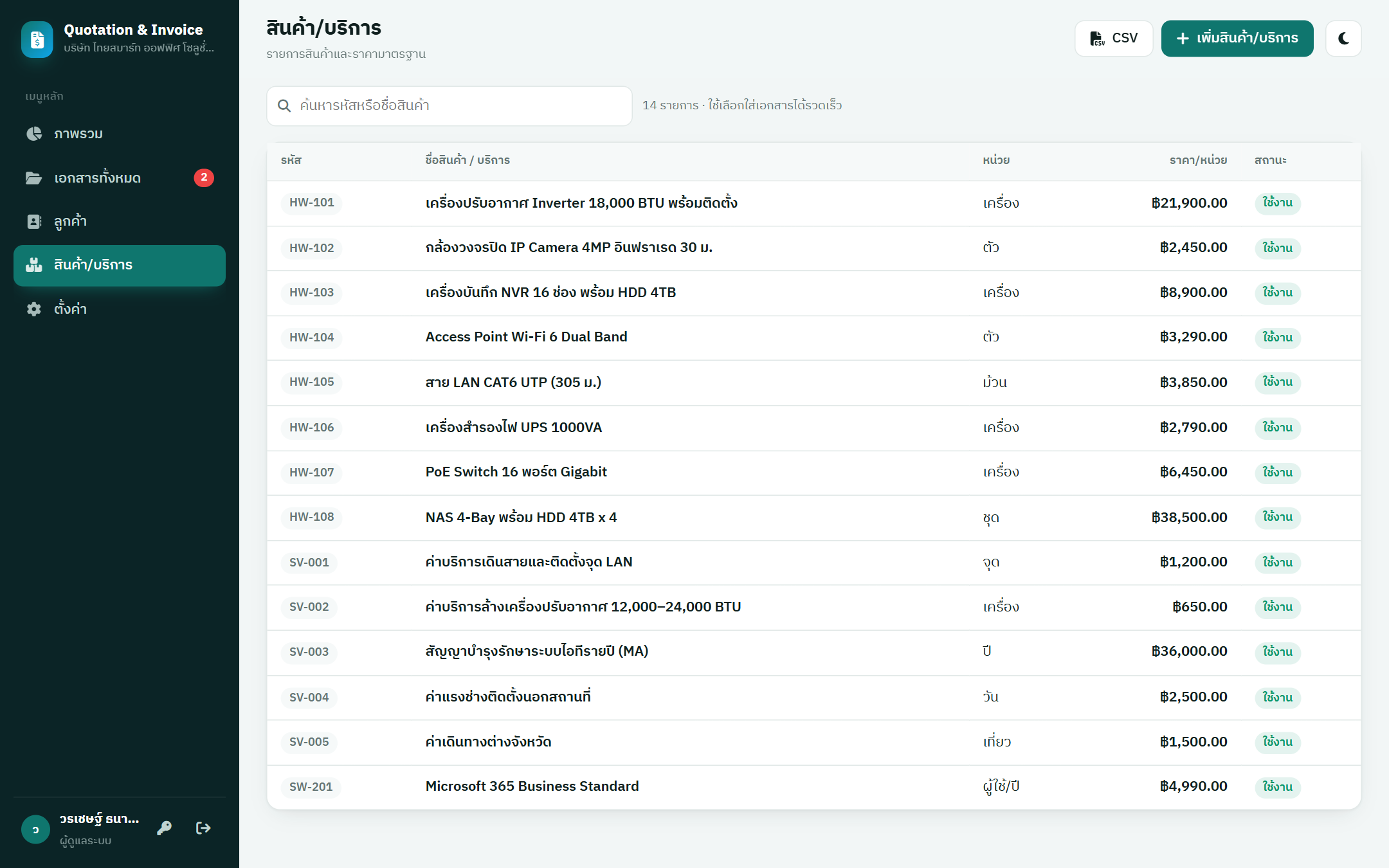The width and height of the screenshot is (1389, 868).
Task: Export product list with CSV button
Action: coord(1114,39)
